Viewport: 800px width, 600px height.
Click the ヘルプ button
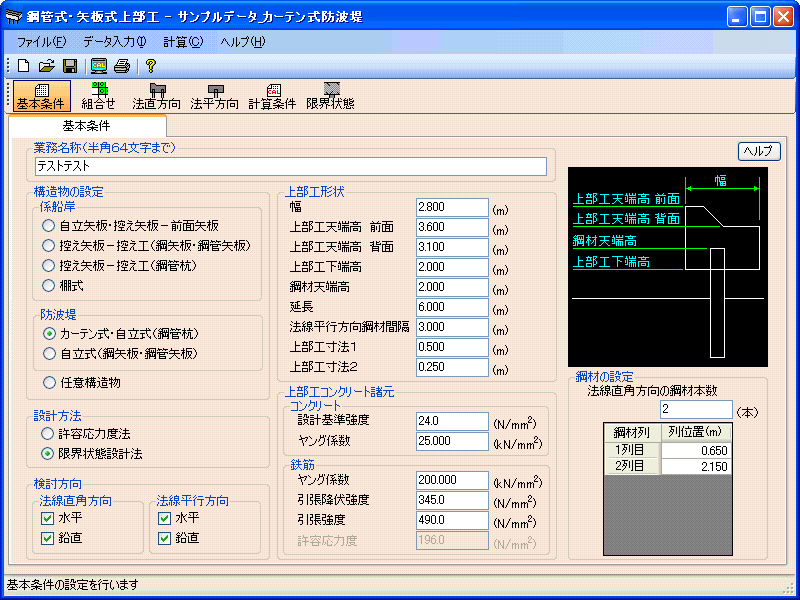click(x=759, y=151)
